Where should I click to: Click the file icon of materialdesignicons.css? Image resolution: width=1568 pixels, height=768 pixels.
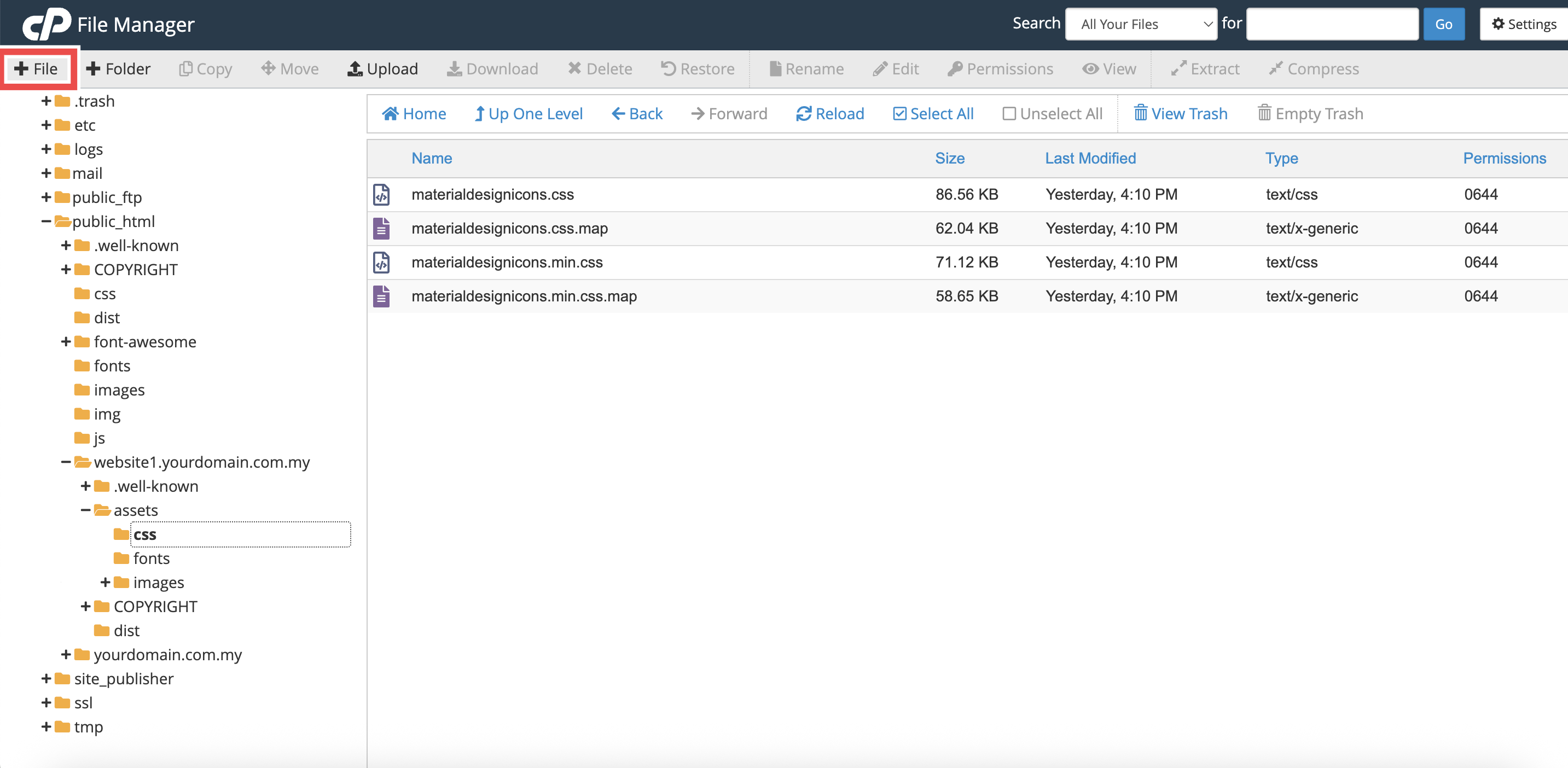click(x=382, y=195)
